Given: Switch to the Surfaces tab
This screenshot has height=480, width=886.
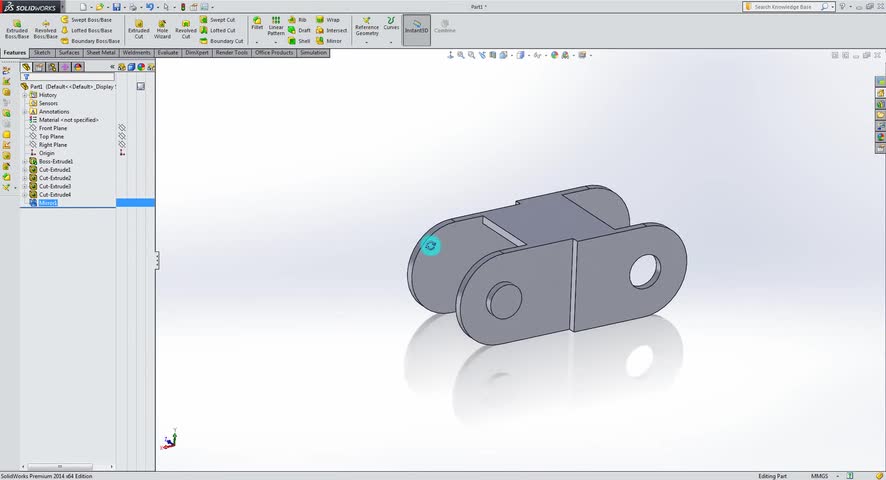Looking at the screenshot, I should point(69,53).
